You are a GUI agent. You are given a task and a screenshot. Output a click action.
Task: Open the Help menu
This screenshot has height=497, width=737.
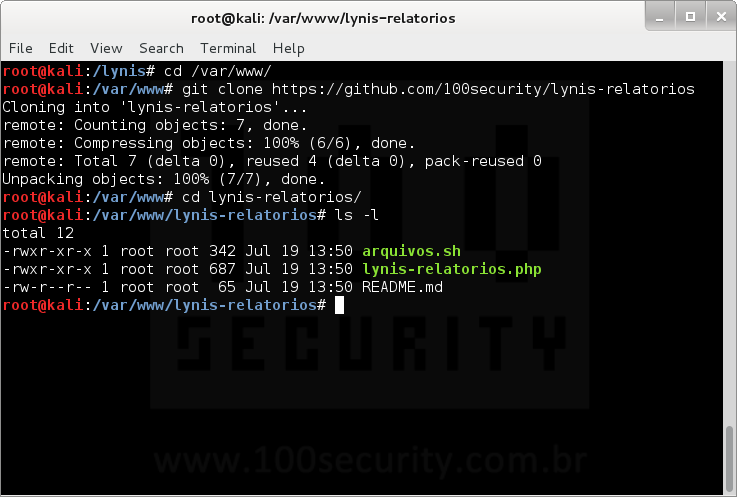point(288,48)
